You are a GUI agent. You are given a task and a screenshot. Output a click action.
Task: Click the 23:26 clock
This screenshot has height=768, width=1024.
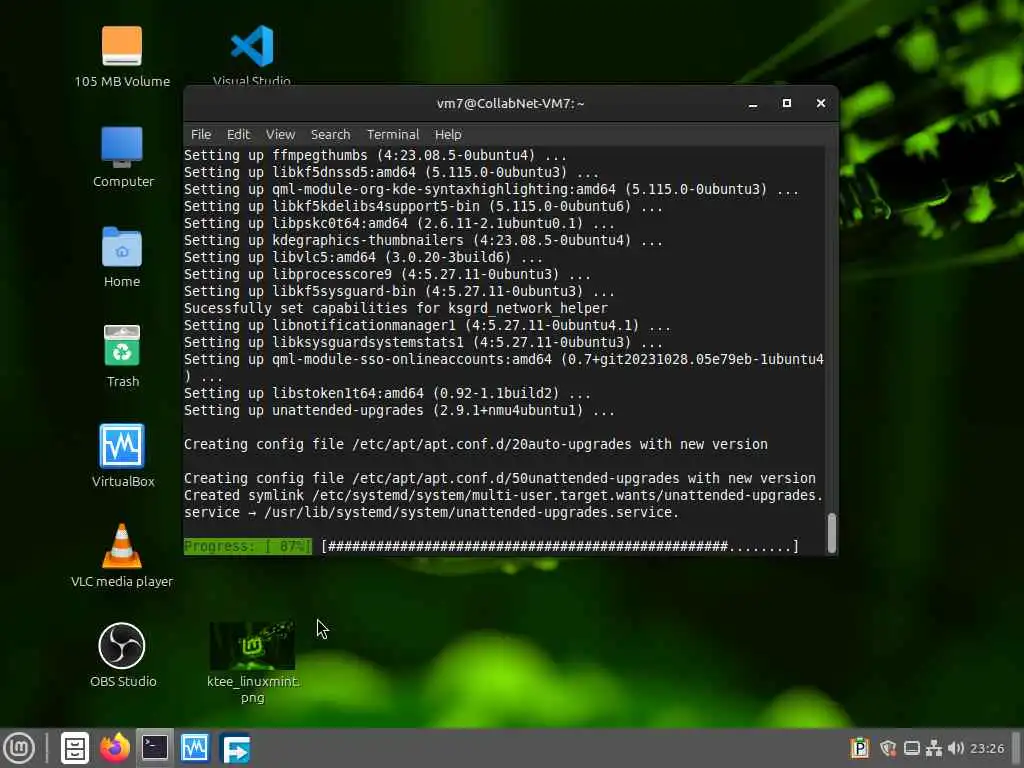point(987,748)
